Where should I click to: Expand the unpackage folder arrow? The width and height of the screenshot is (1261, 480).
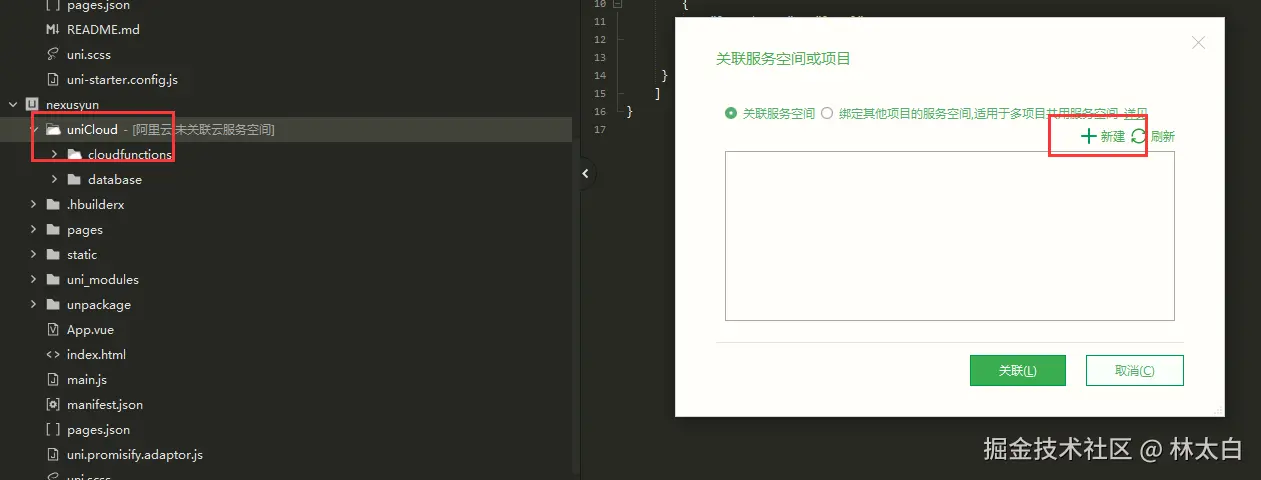(x=34, y=304)
